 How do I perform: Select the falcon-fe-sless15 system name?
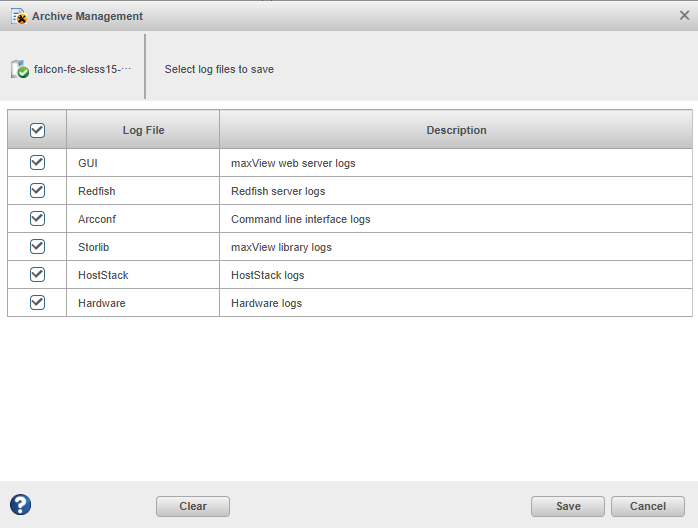pos(83,70)
